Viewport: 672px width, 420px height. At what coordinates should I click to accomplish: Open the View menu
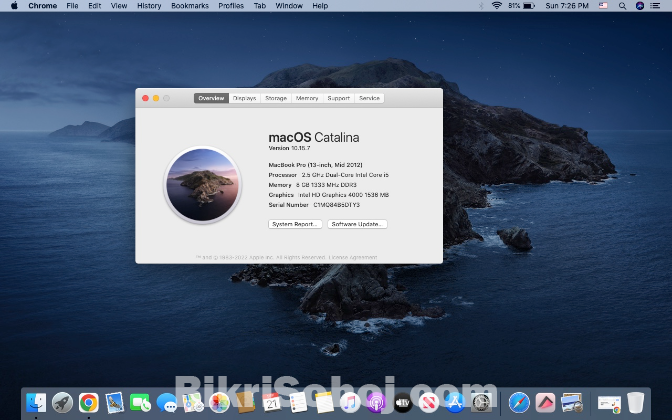coord(119,6)
